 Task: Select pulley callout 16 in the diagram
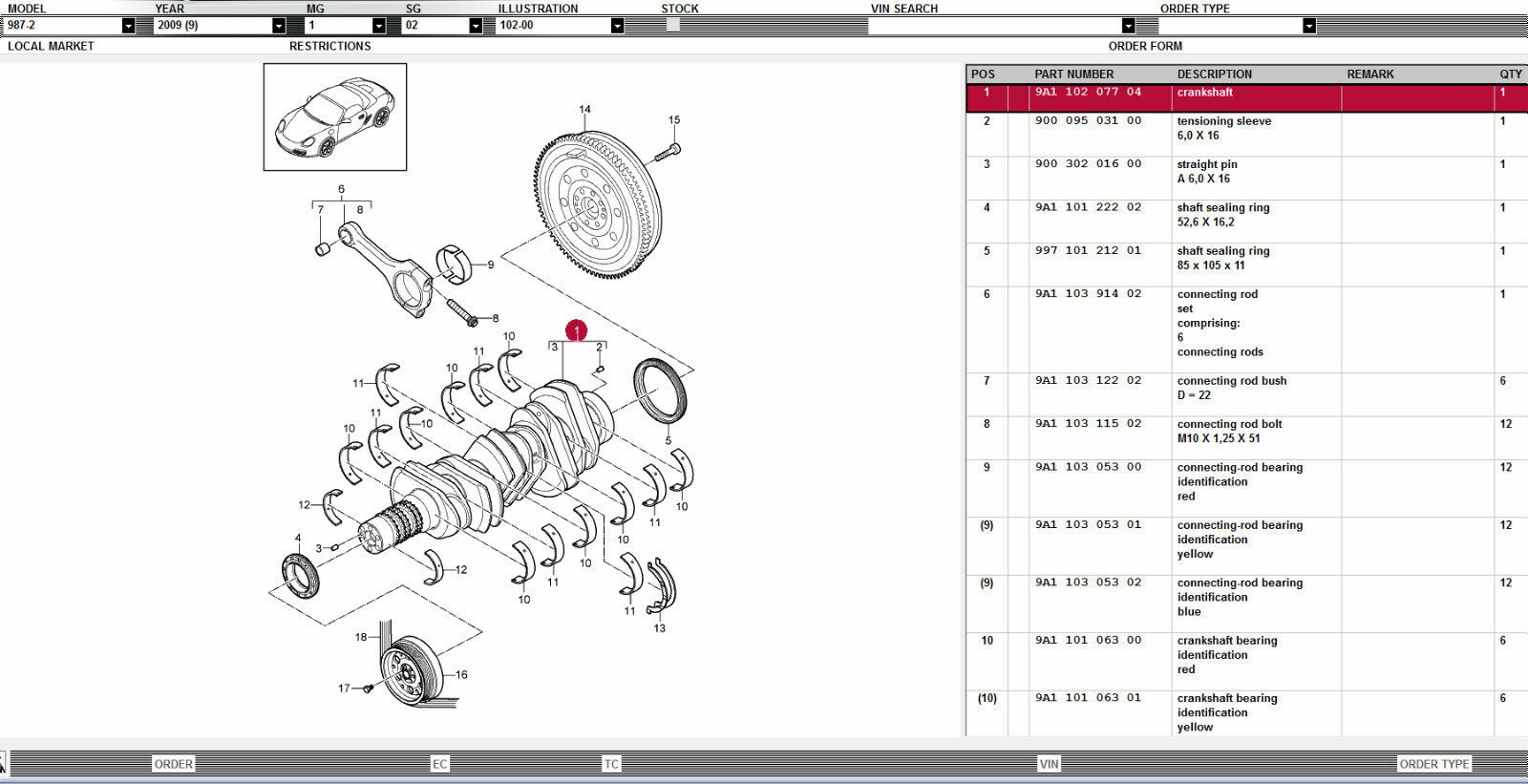click(461, 675)
